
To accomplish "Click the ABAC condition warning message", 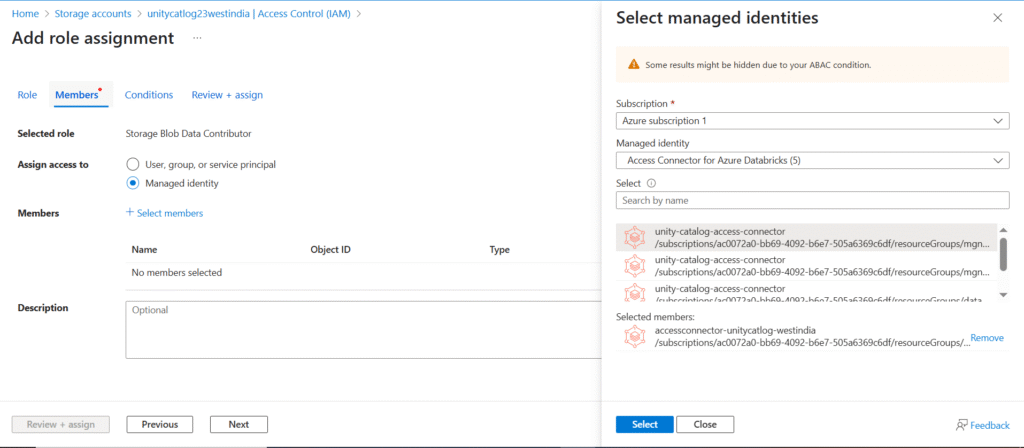I will point(758,65).
